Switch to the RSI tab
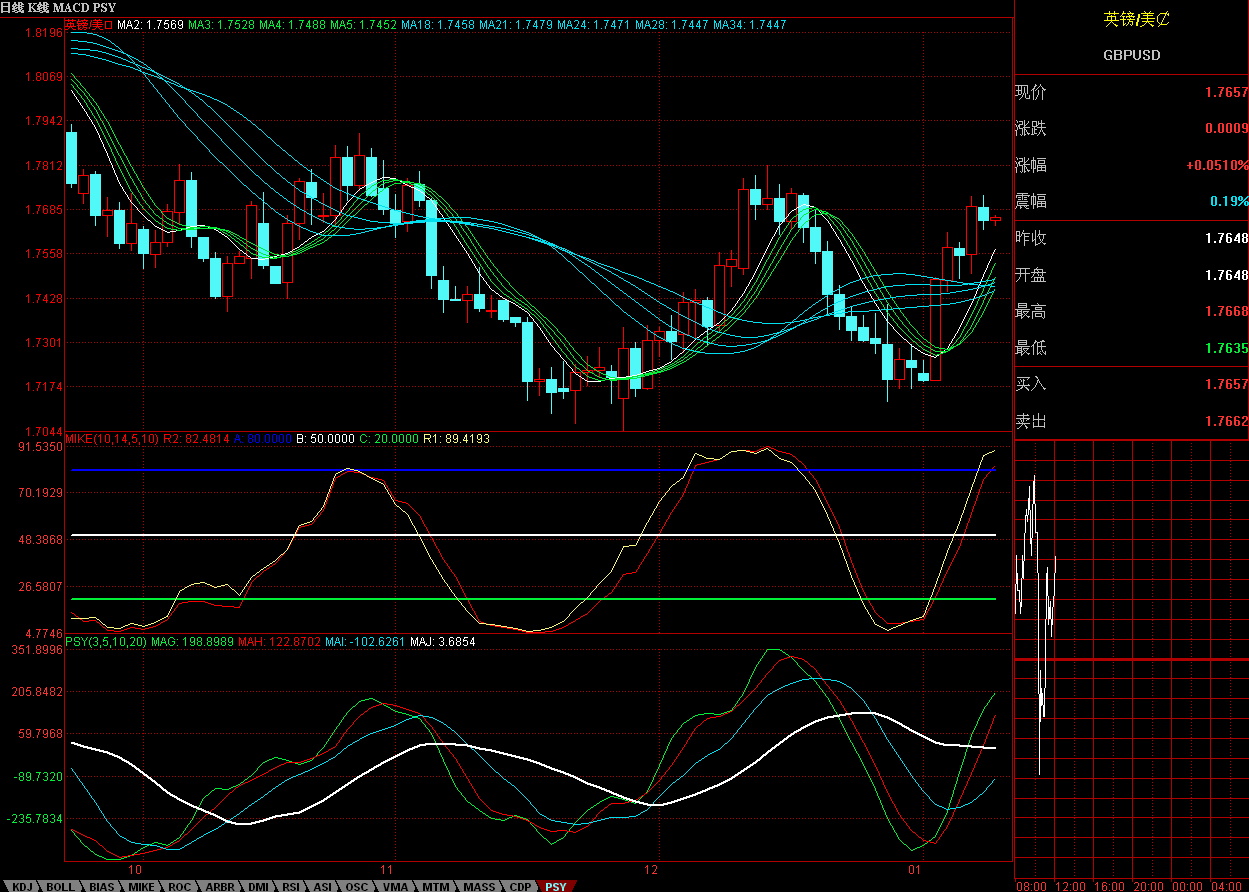The height and width of the screenshot is (892, 1249). click(291, 886)
